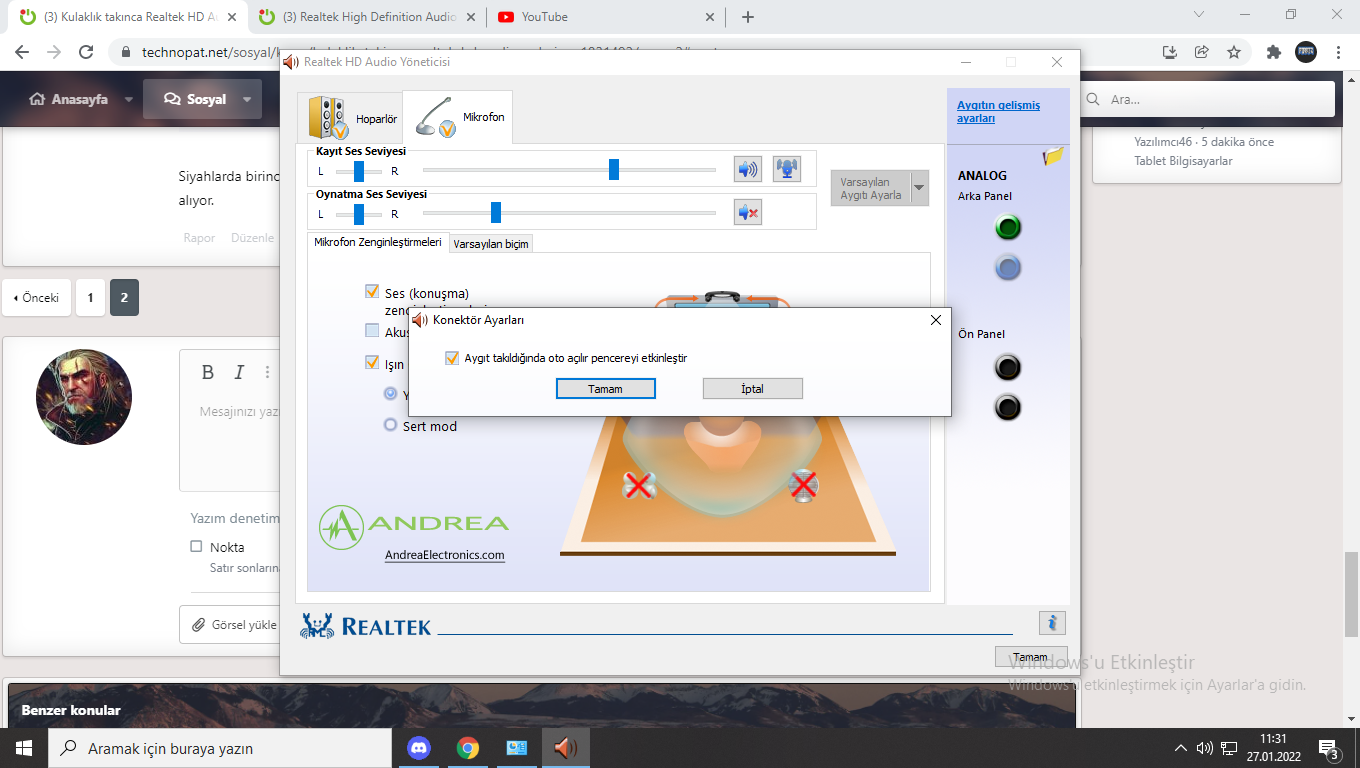Click the italic formatting icon in editor
Image resolution: width=1360 pixels, height=768 pixels.
click(x=239, y=373)
